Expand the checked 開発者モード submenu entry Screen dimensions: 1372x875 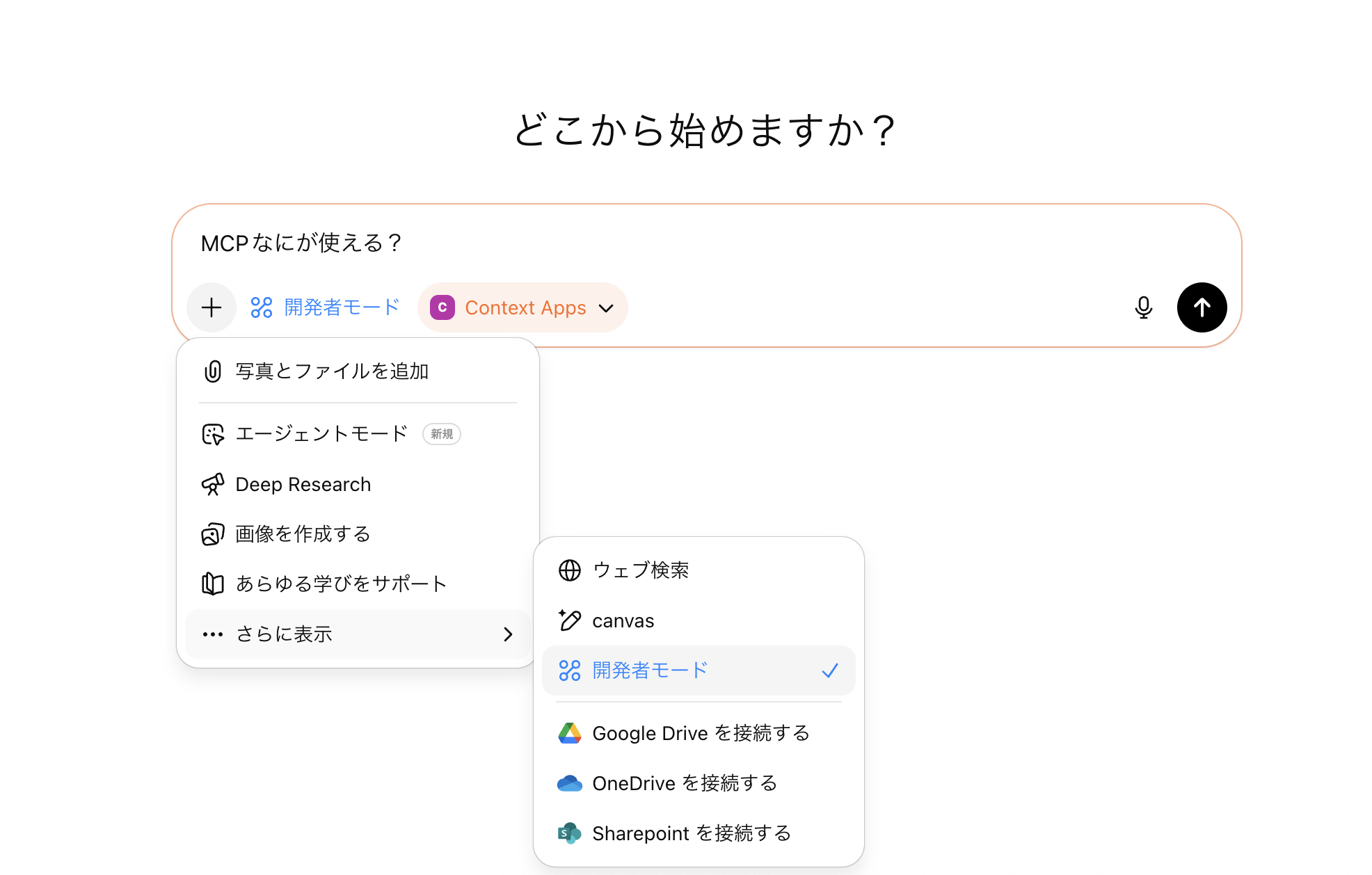pos(648,670)
